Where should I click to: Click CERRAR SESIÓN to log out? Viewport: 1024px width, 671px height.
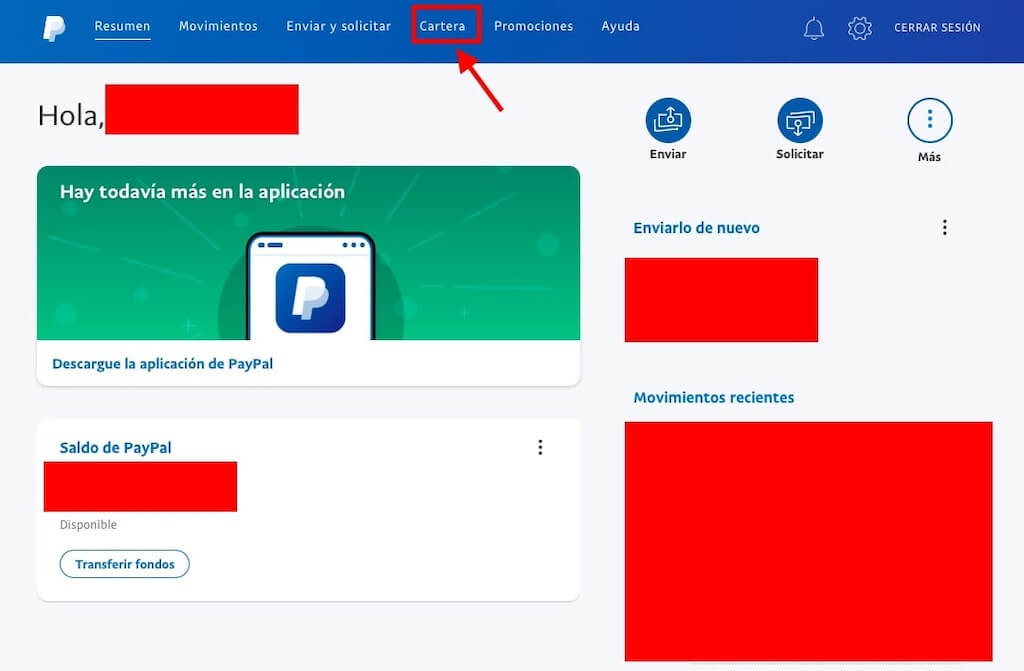(x=937, y=28)
